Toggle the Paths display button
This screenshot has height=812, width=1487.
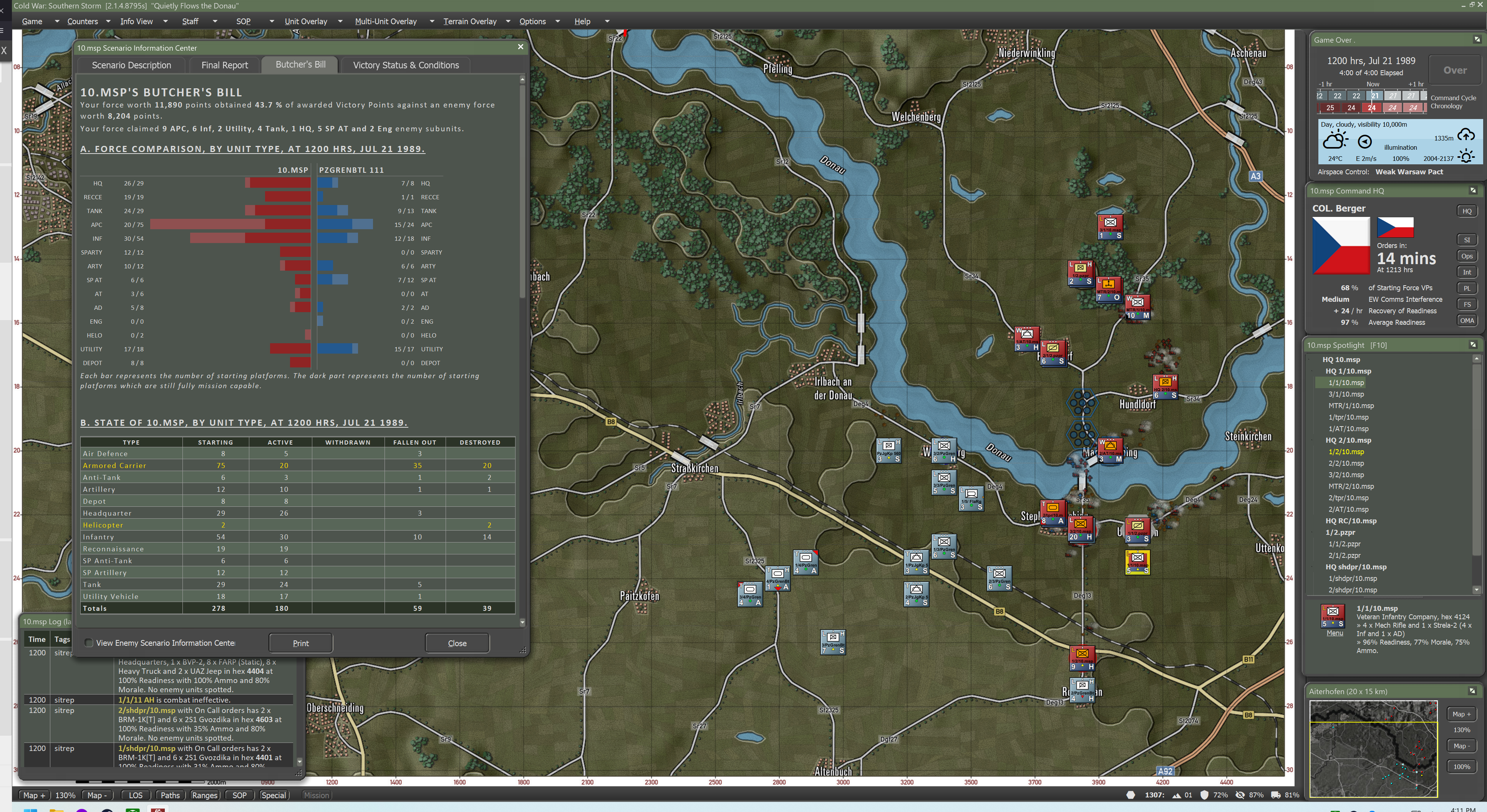pos(170,795)
